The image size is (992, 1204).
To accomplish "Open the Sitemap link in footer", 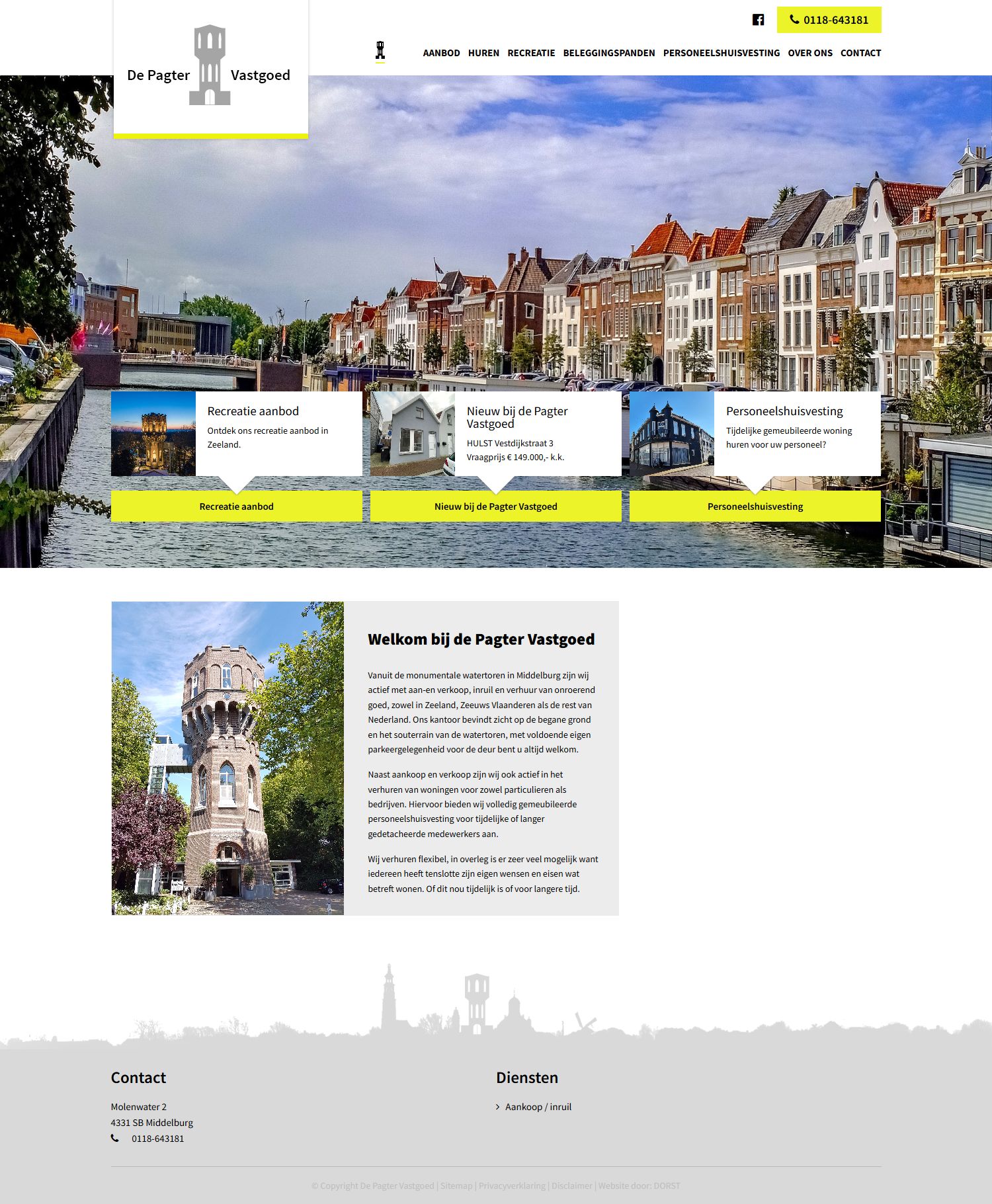I will pos(456,1185).
